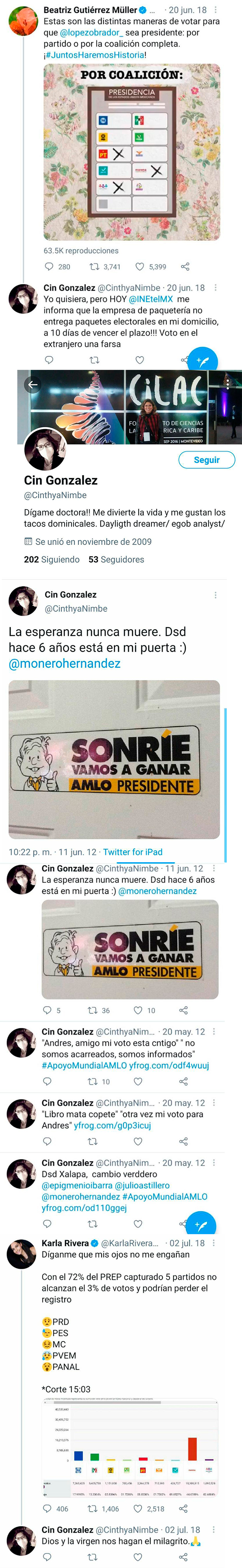The height and width of the screenshot is (1568, 242).
Task: Share Beatriz Gutiérrez Müller's tweet
Action: click(x=185, y=267)
